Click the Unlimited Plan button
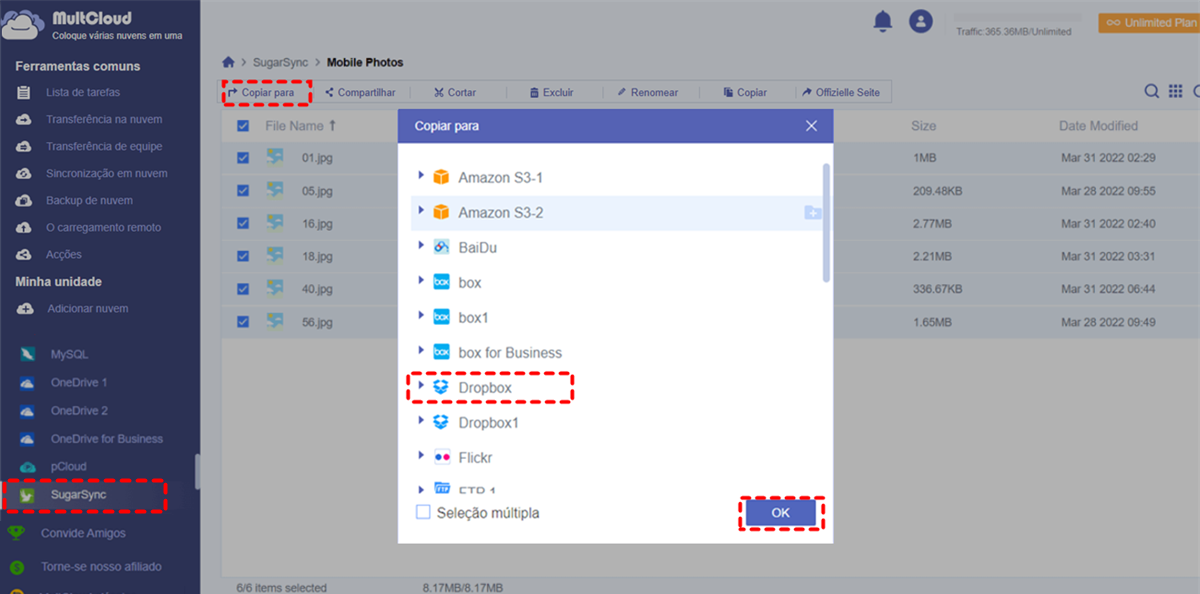The height and width of the screenshot is (594, 1200). (x=1148, y=22)
